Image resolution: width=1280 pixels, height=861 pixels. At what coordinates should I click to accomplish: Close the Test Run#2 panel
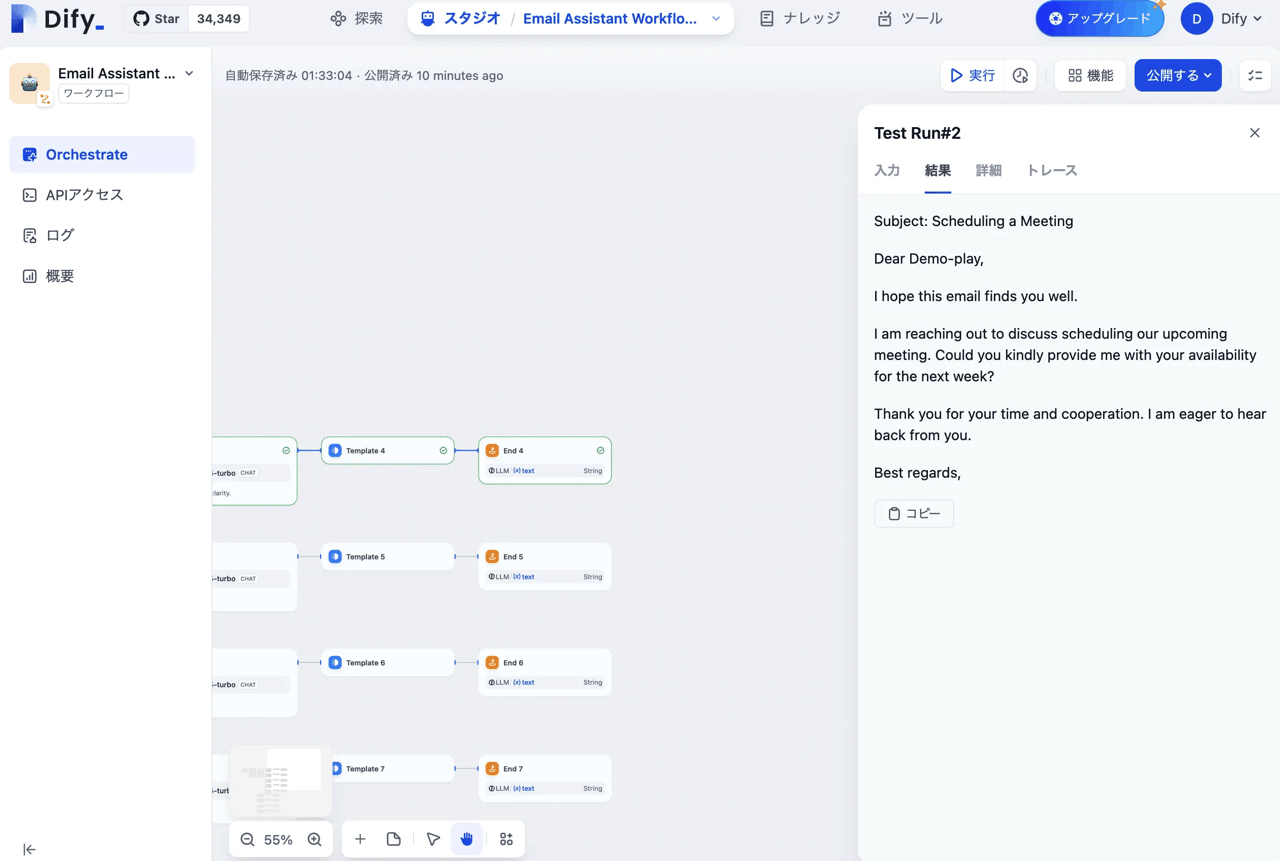[x=1255, y=133]
